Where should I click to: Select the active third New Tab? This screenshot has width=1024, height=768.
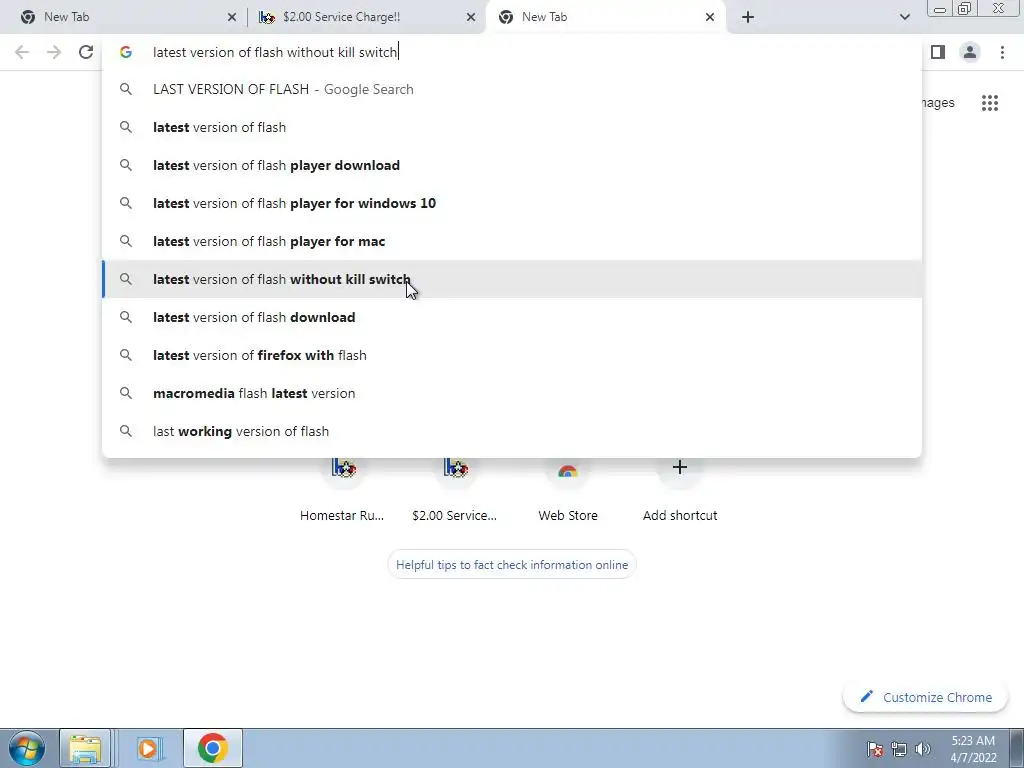coord(604,17)
